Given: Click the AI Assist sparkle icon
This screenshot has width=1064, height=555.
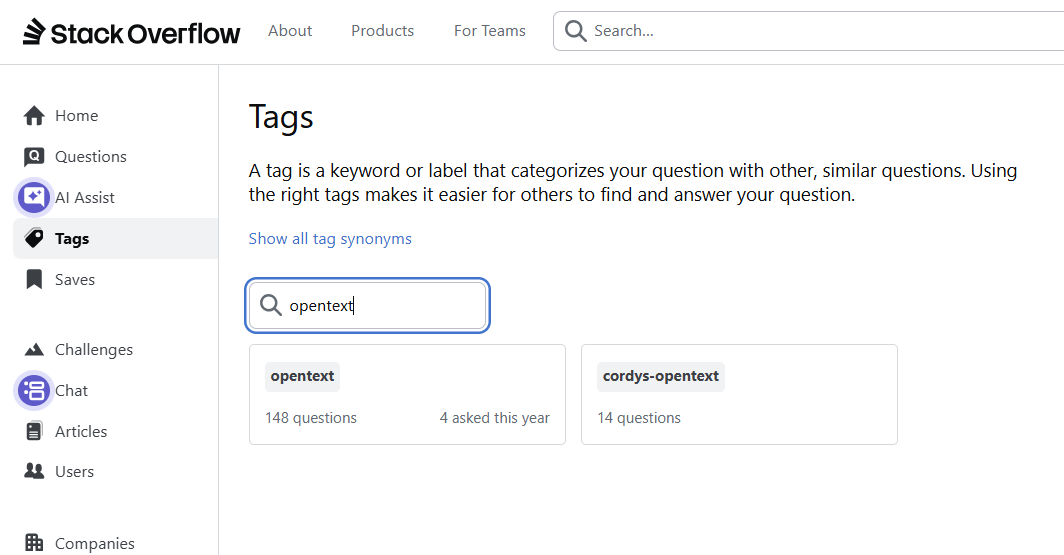Looking at the screenshot, I should click(x=34, y=197).
